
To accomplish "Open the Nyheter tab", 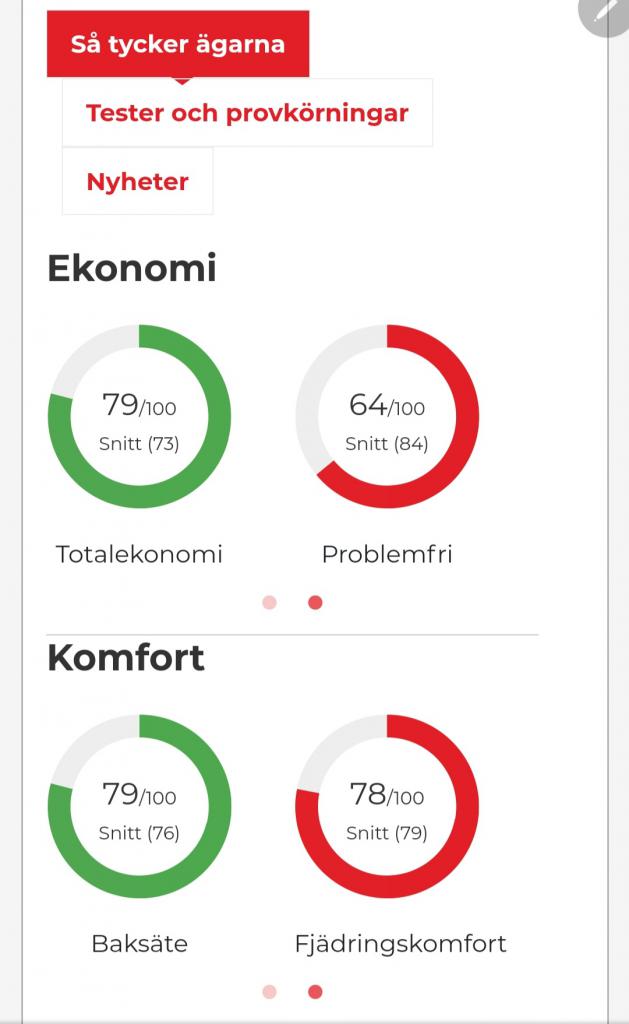I will [x=138, y=181].
